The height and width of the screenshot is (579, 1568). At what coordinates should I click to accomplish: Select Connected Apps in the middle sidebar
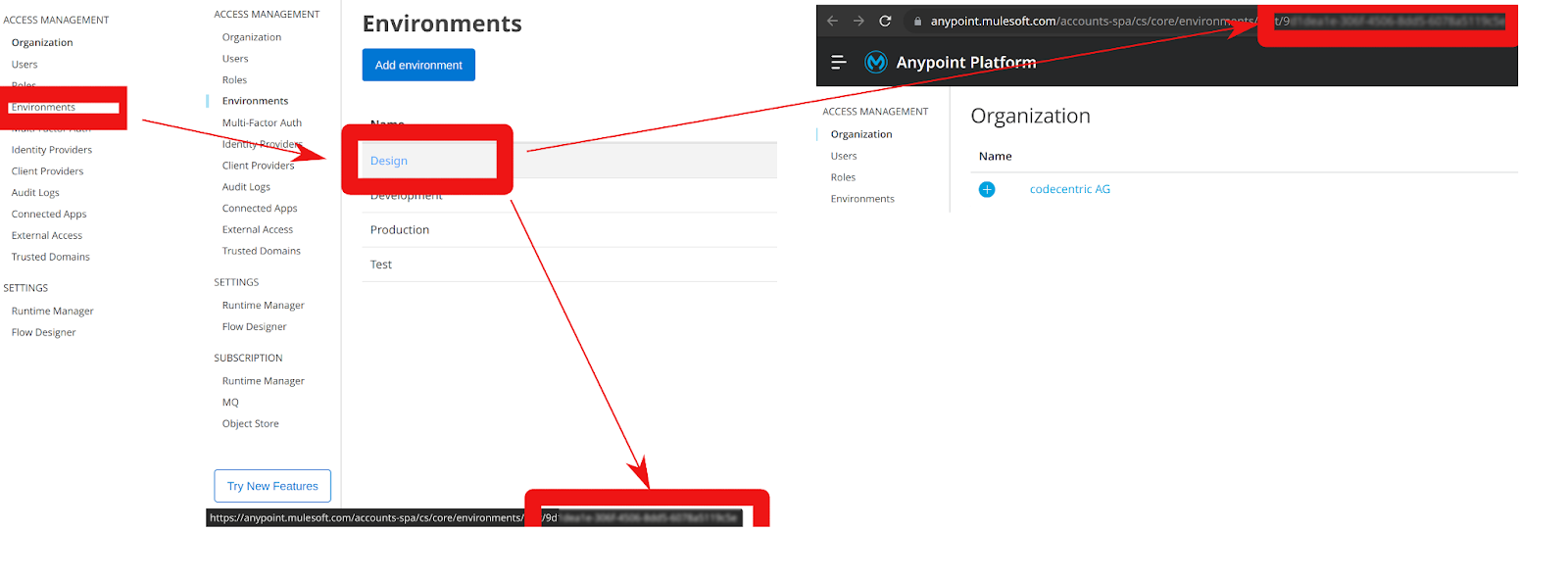pos(260,209)
